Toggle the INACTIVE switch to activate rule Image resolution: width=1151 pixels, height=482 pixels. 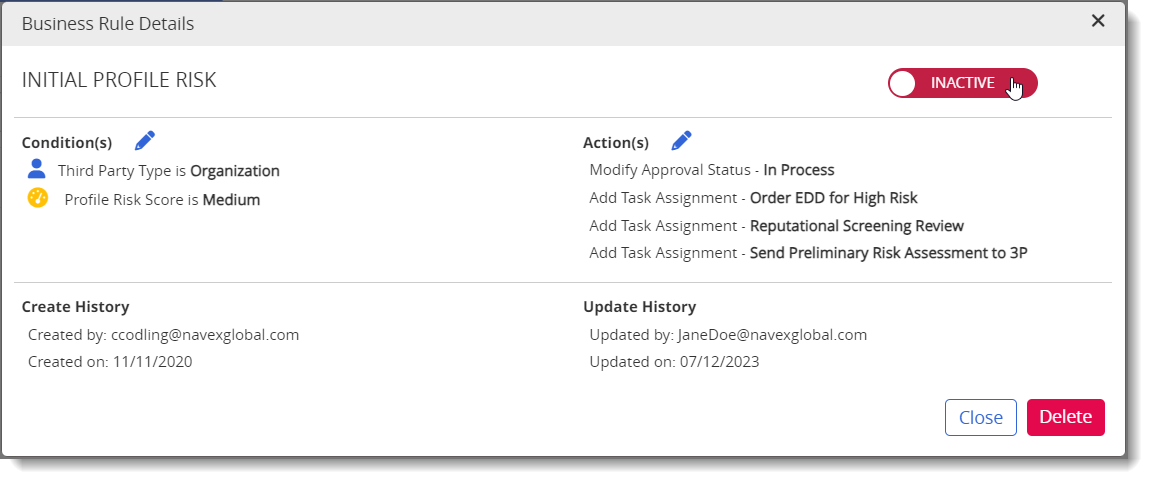click(x=962, y=83)
